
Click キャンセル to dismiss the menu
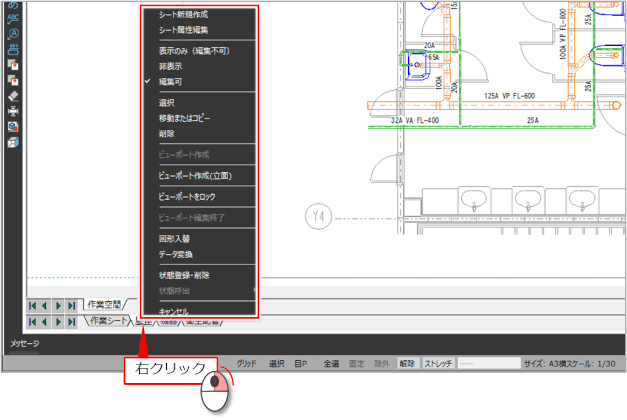pyautogui.click(x=174, y=311)
